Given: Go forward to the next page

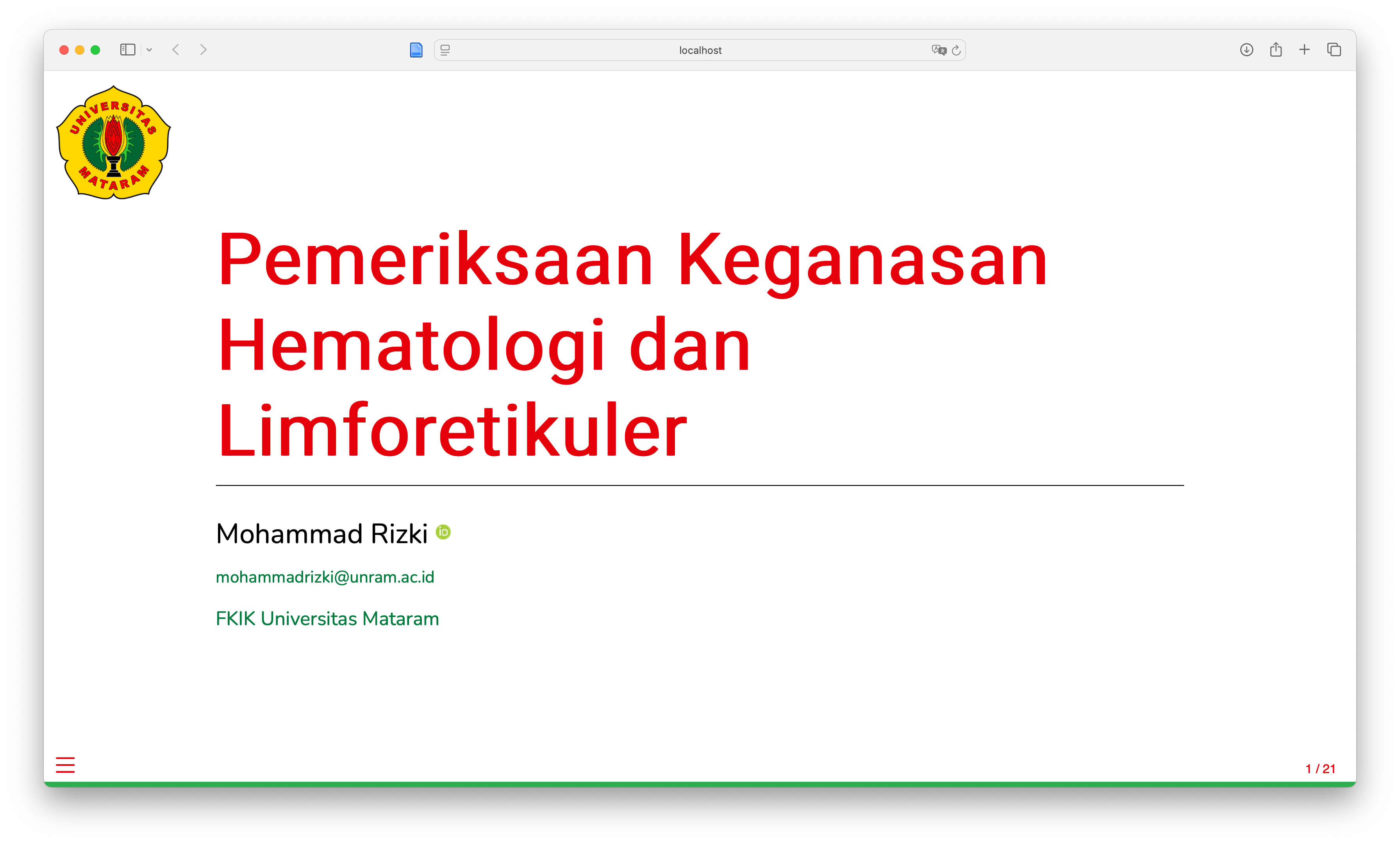Looking at the screenshot, I should (204, 50).
